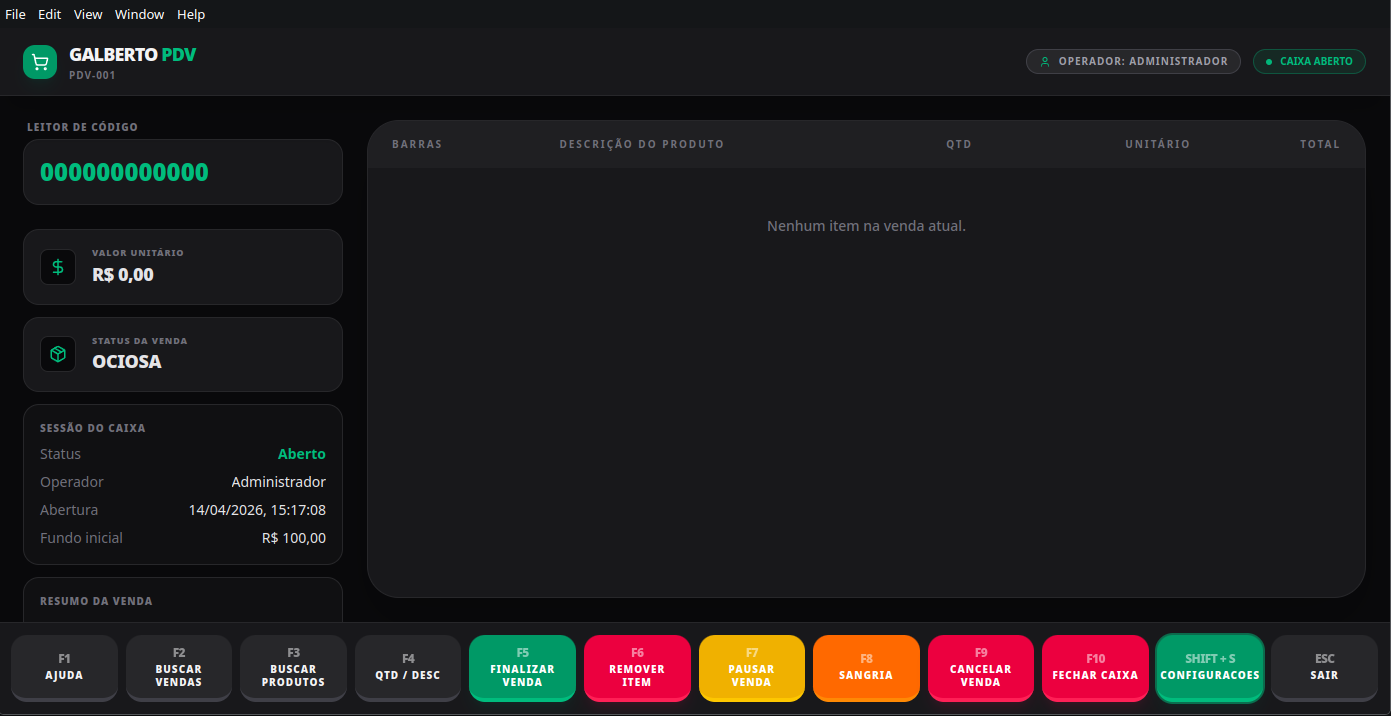Open the File menu

point(16,14)
